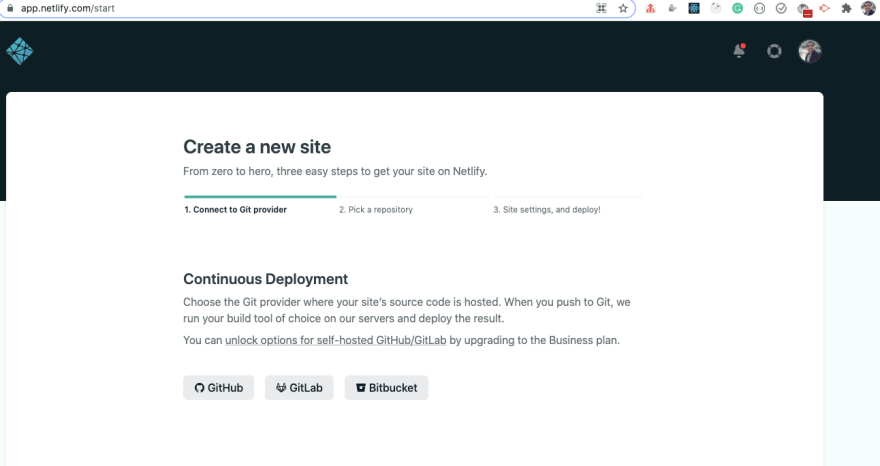This screenshot has width=880, height=466.
Task: Select step 1 Connect to Git provider
Action: [x=236, y=209]
